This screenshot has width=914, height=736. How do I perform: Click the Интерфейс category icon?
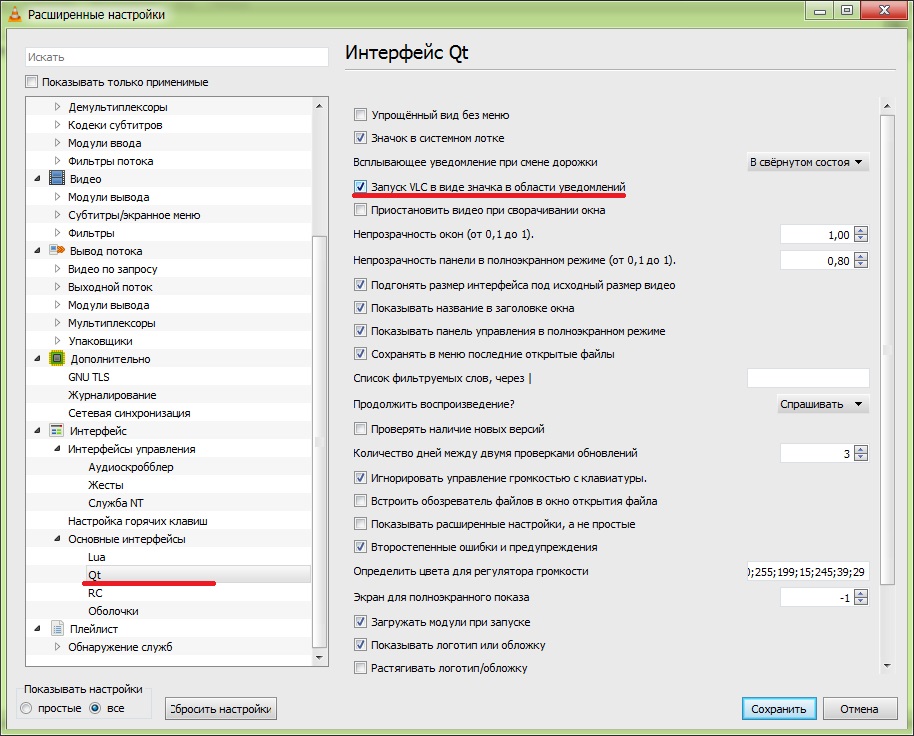point(57,431)
